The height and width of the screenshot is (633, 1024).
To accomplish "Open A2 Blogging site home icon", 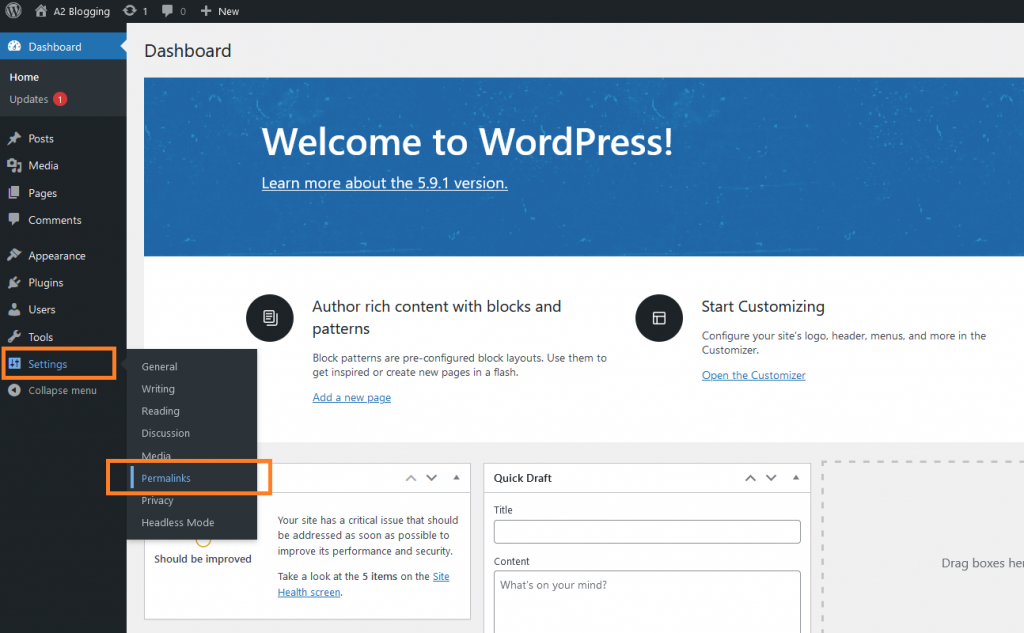I will [x=40, y=10].
